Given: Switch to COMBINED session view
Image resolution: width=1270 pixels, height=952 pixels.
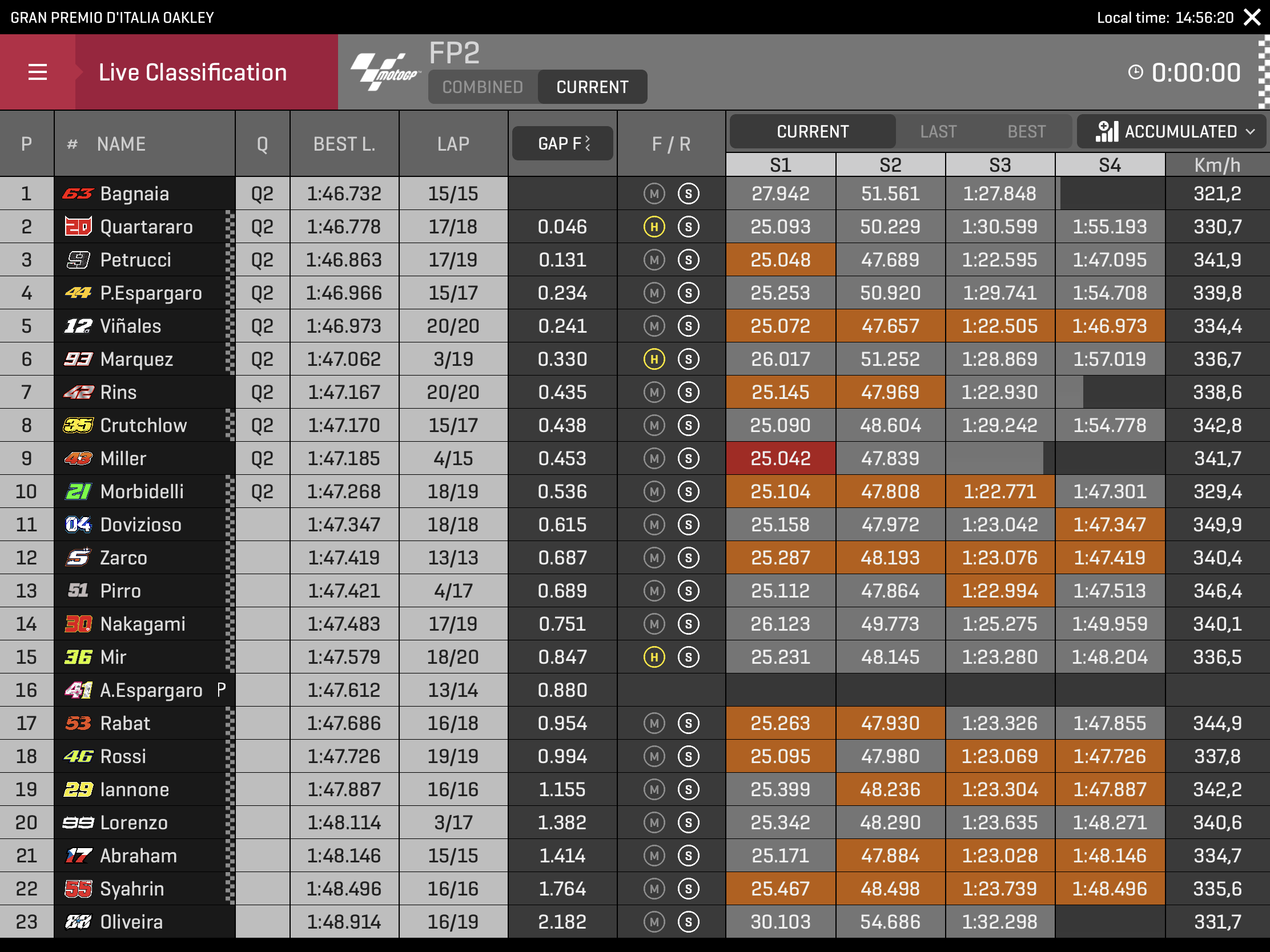Looking at the screenshot, I should (x=483, y=87).
